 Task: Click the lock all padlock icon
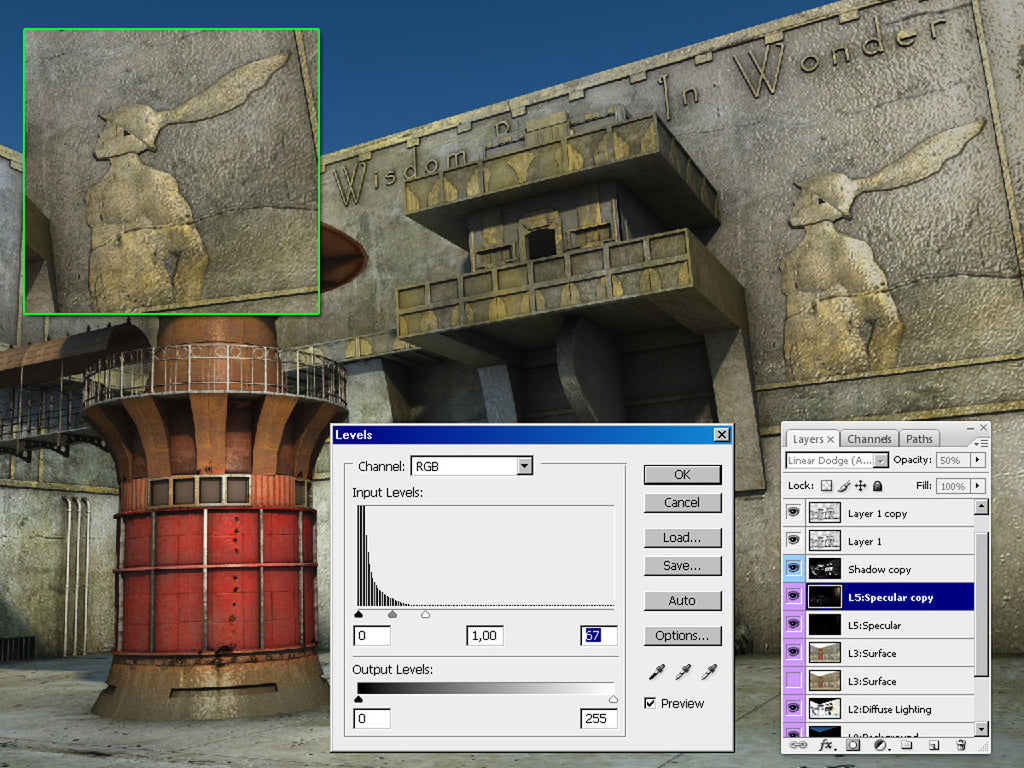tap(877, 486)
